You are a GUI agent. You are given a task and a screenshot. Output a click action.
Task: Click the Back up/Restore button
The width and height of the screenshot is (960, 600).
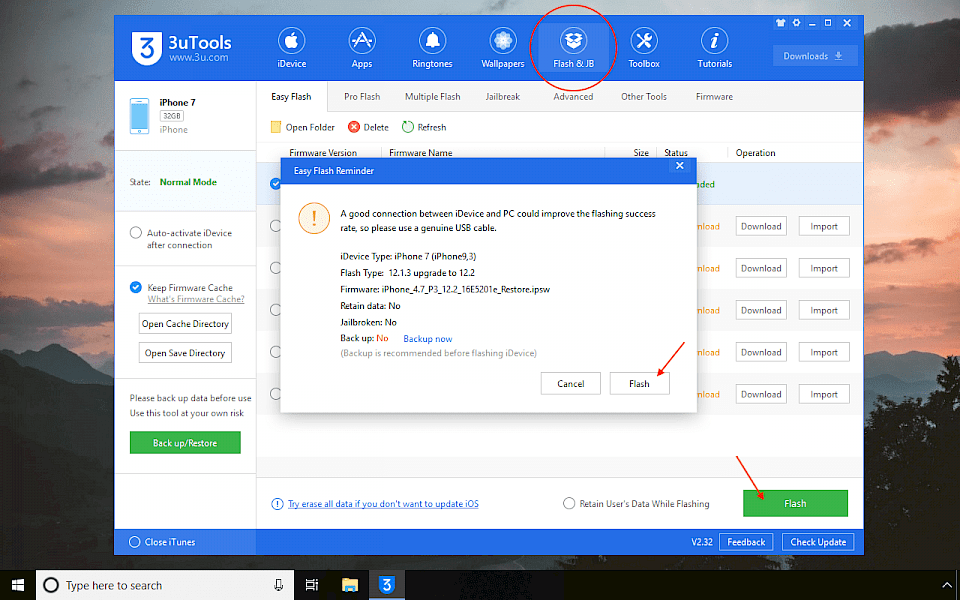185,443
